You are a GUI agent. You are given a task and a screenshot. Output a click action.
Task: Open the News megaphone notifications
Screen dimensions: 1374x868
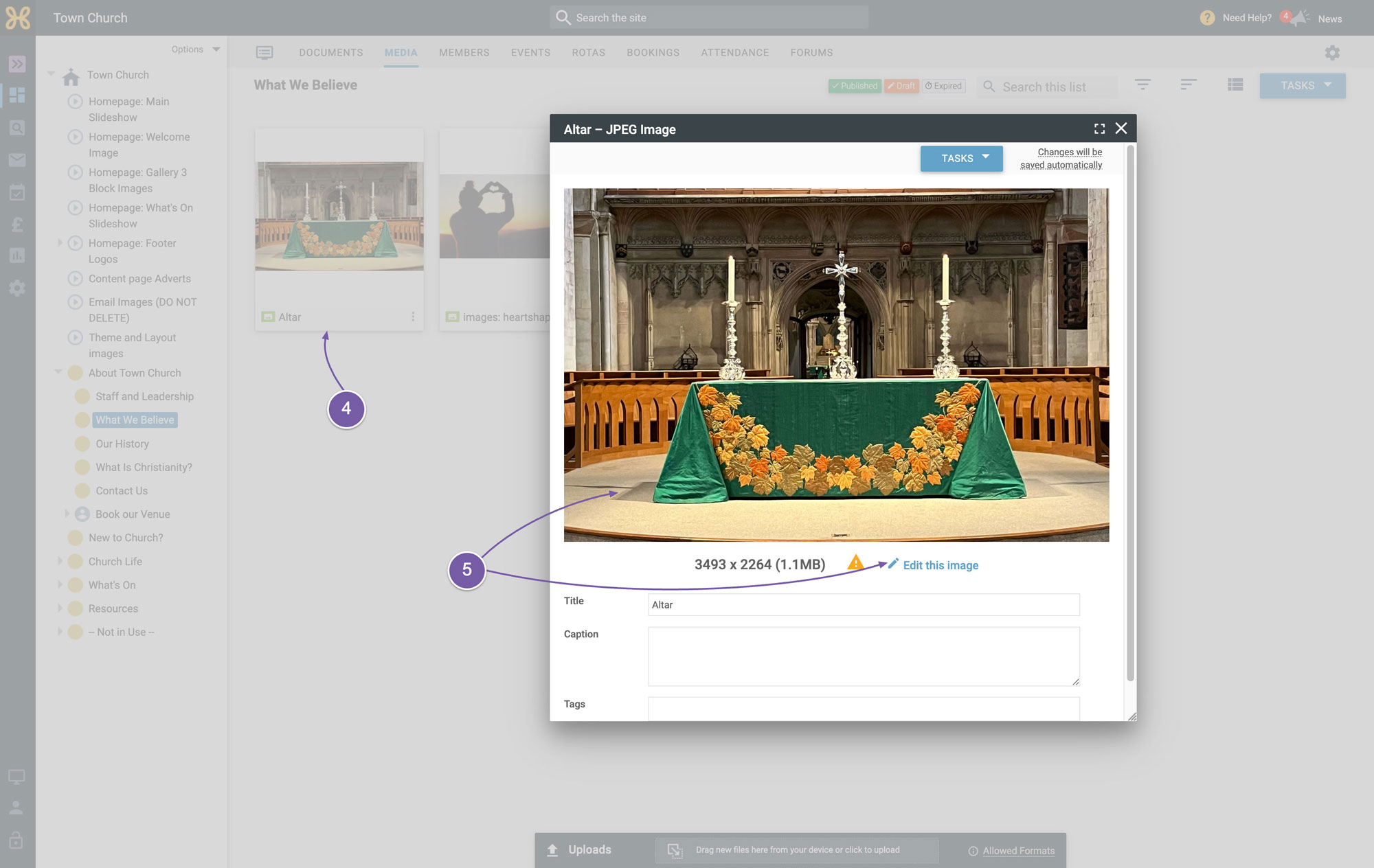[x=1298, y=19]
